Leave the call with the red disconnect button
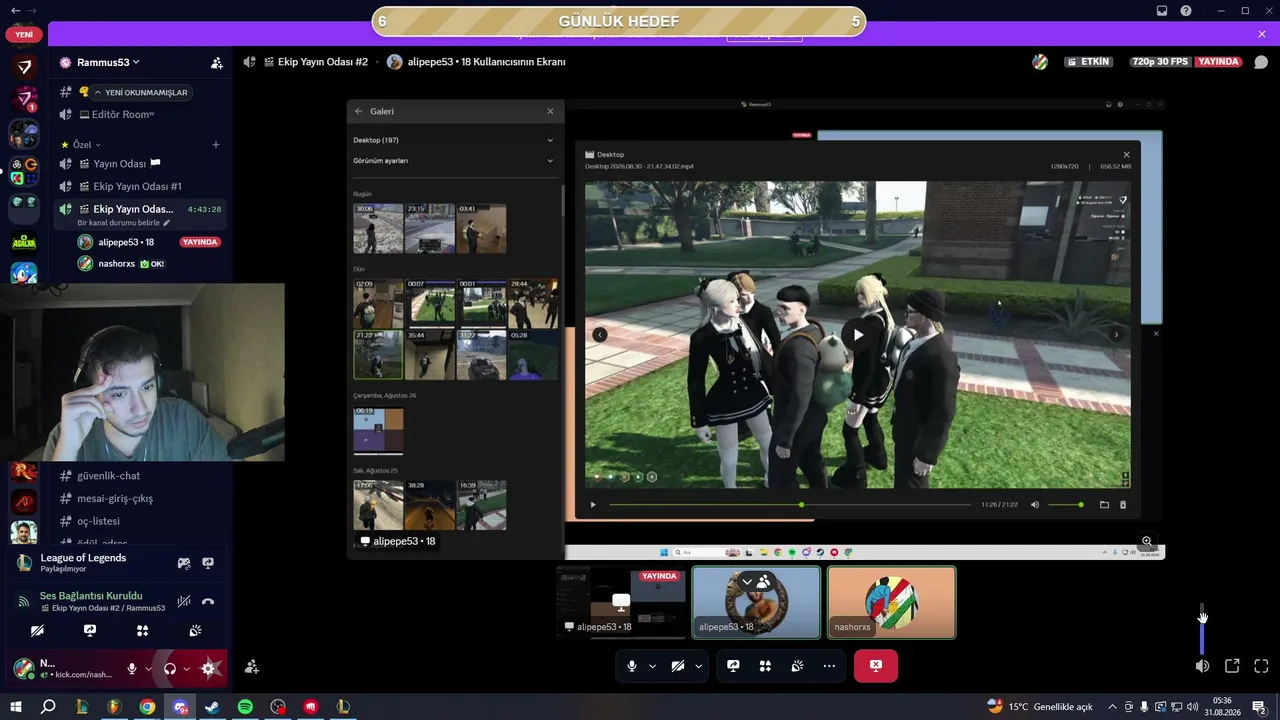This screenshot has height=720, width=1280. 876,666
